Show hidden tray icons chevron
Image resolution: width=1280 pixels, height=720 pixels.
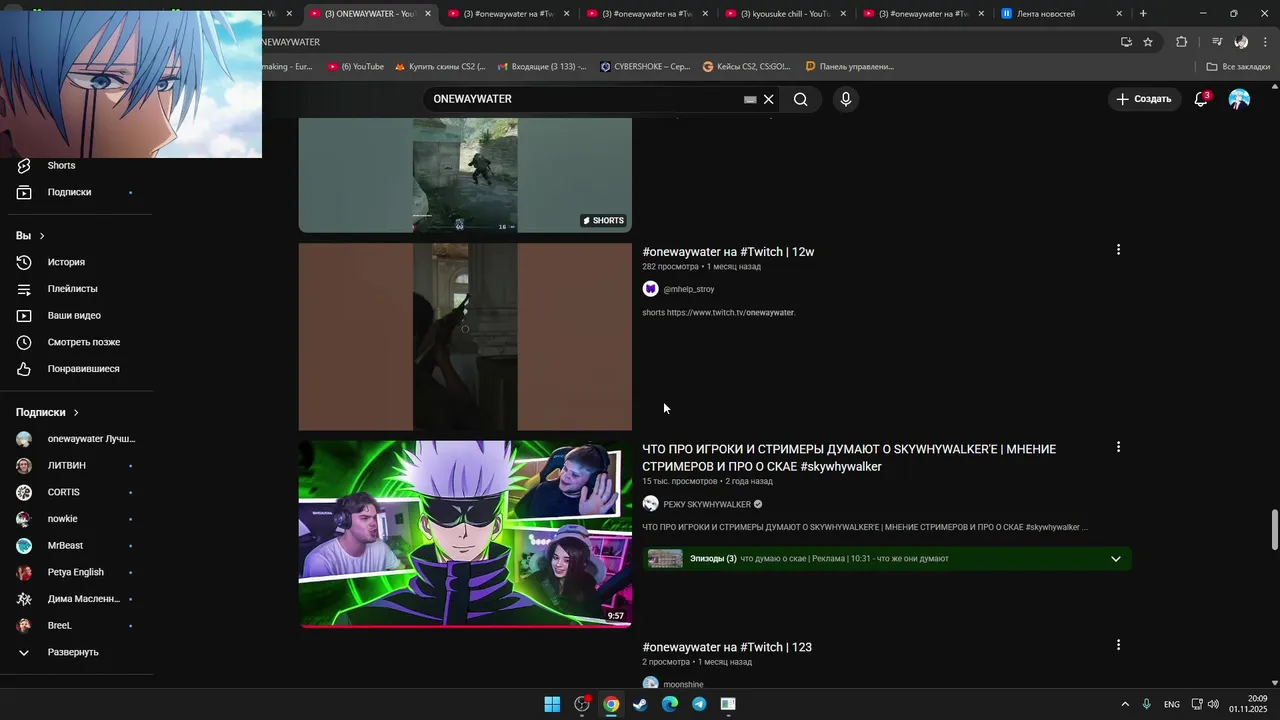tap(1125, 704)
